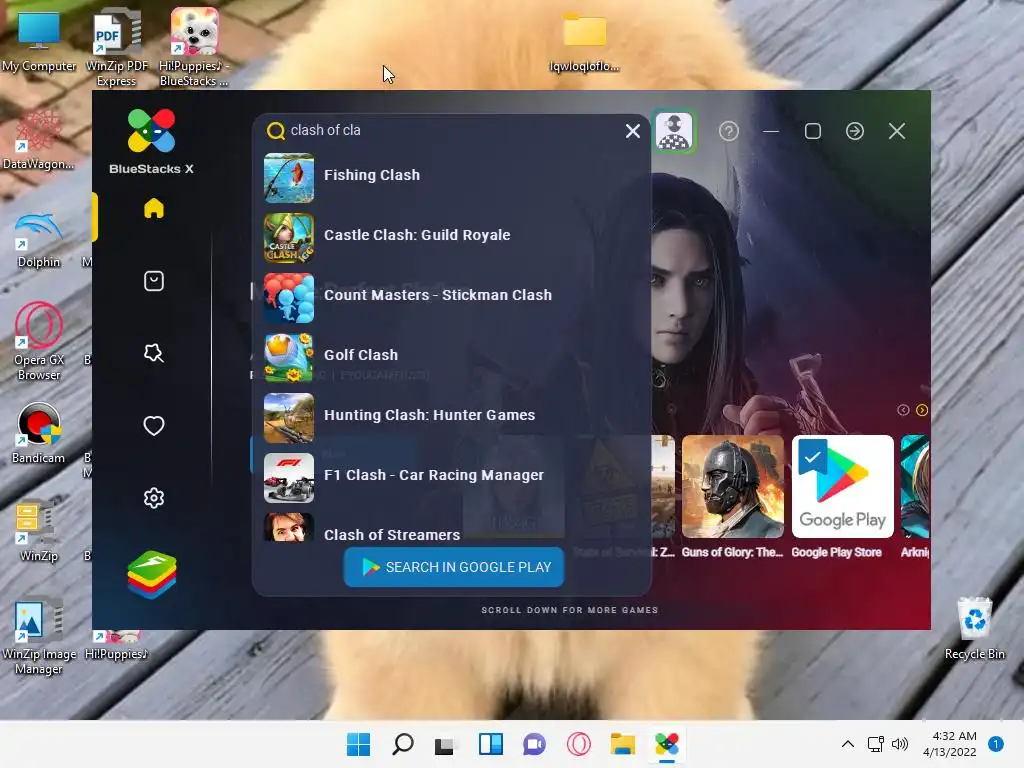Click Castle Clash game icon
1024x768 pixels.
(289, 238)
